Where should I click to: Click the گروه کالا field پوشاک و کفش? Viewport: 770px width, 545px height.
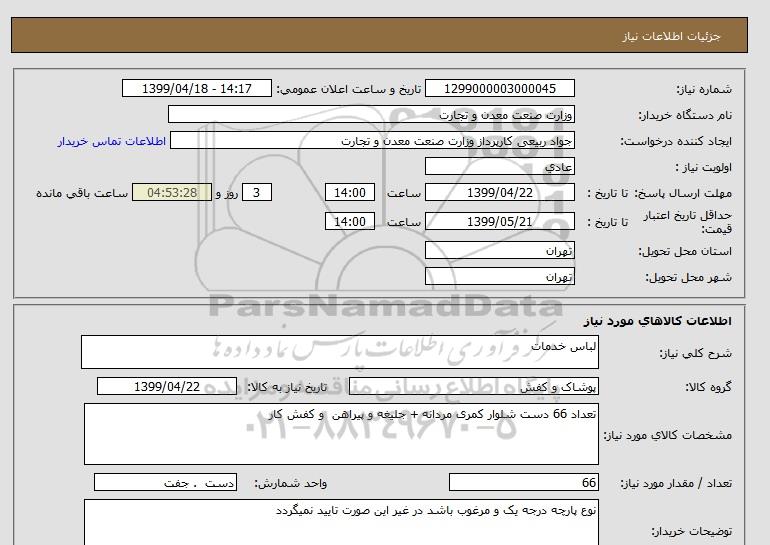tap(473, 386)
